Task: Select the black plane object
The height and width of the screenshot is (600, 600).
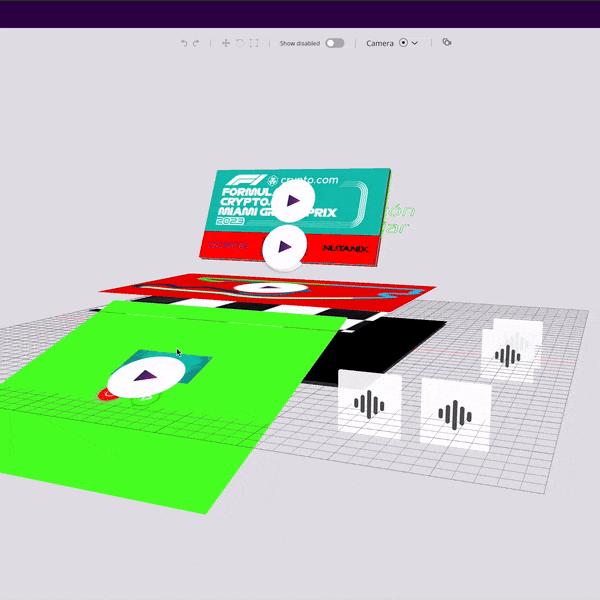Action: pos(379,348)
